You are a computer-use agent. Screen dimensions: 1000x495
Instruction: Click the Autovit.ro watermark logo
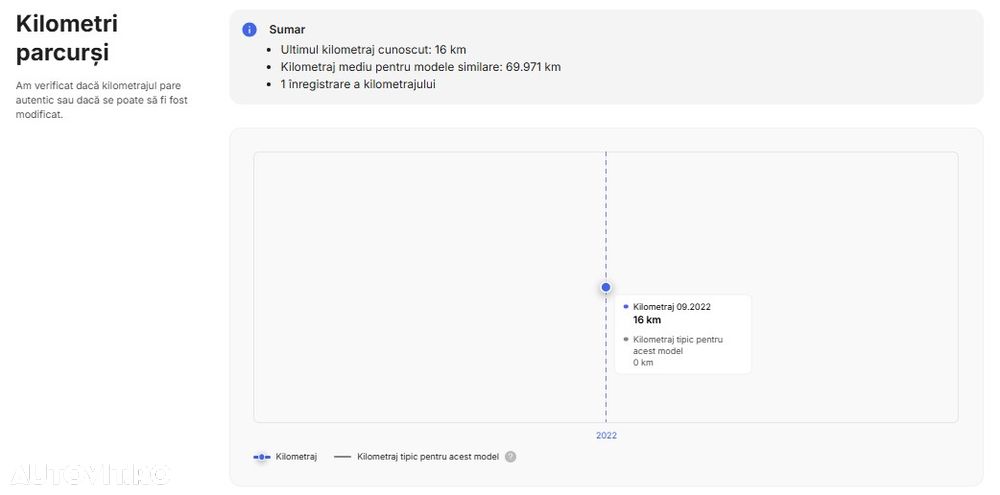coord(91,475)
